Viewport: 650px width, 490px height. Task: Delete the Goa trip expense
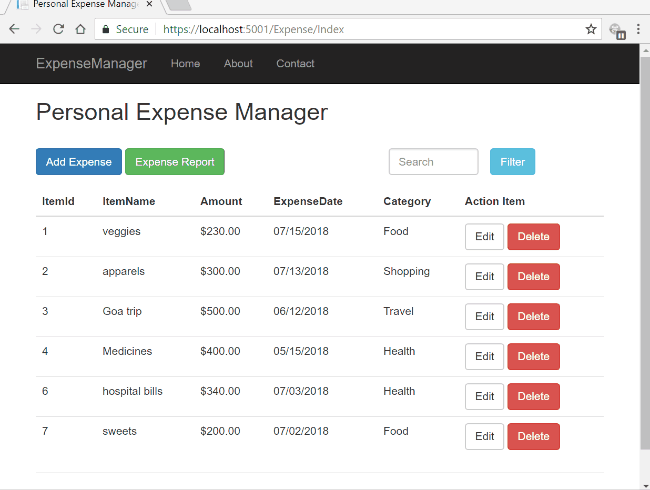[533, 317]
